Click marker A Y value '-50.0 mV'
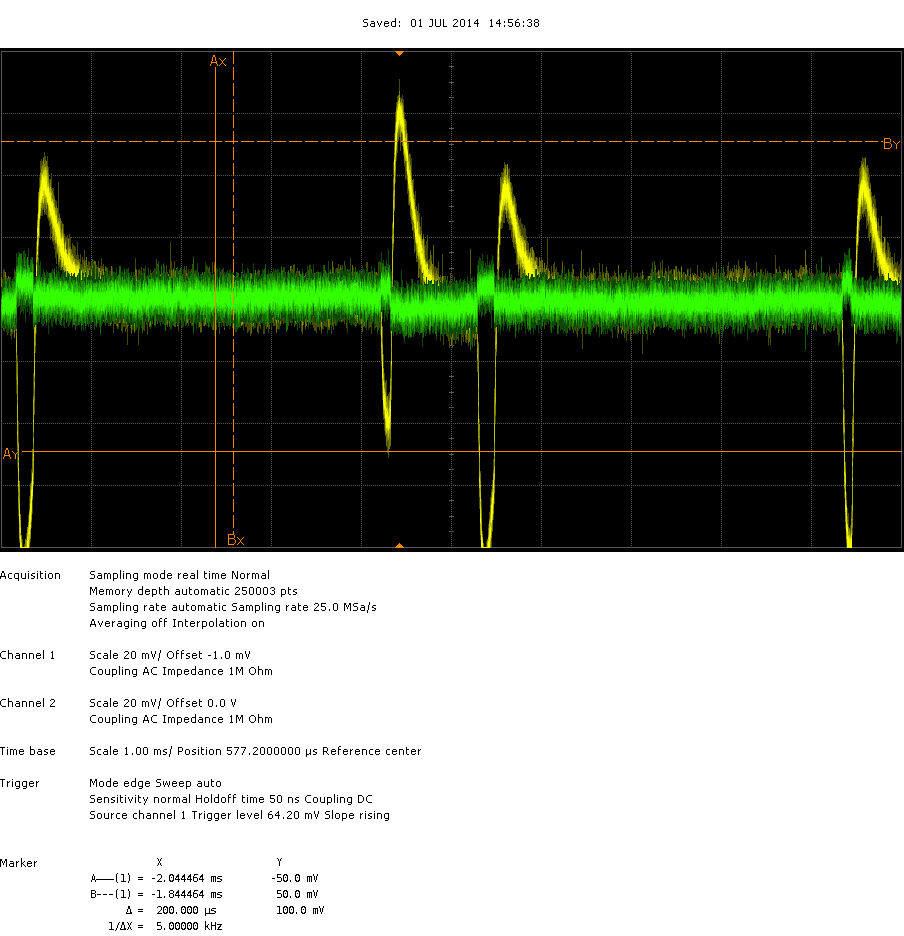Viewport: 904px width, 936px height. coord(295,879)
